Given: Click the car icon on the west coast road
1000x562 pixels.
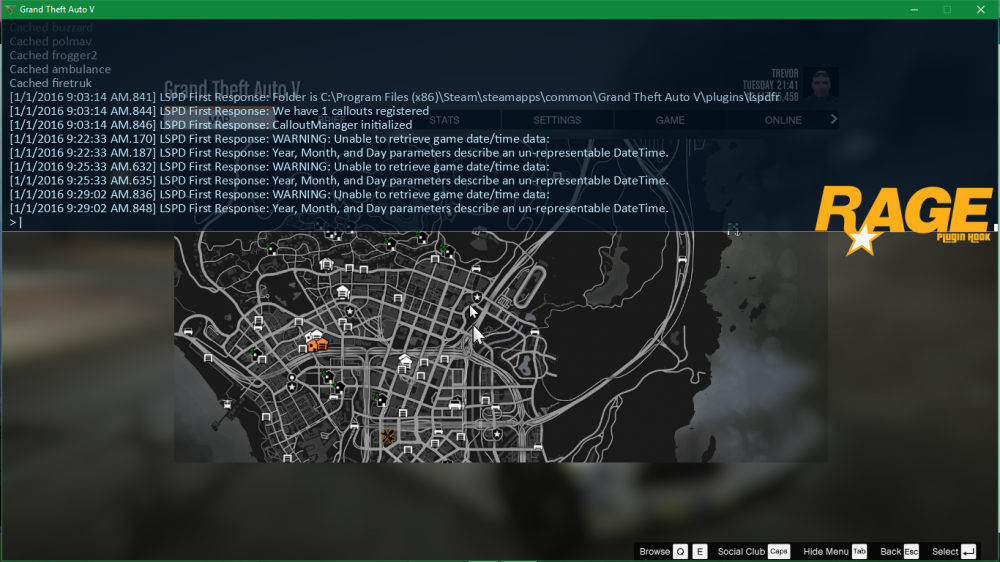Looking at the screenshot, I should [x=189, y=331].
